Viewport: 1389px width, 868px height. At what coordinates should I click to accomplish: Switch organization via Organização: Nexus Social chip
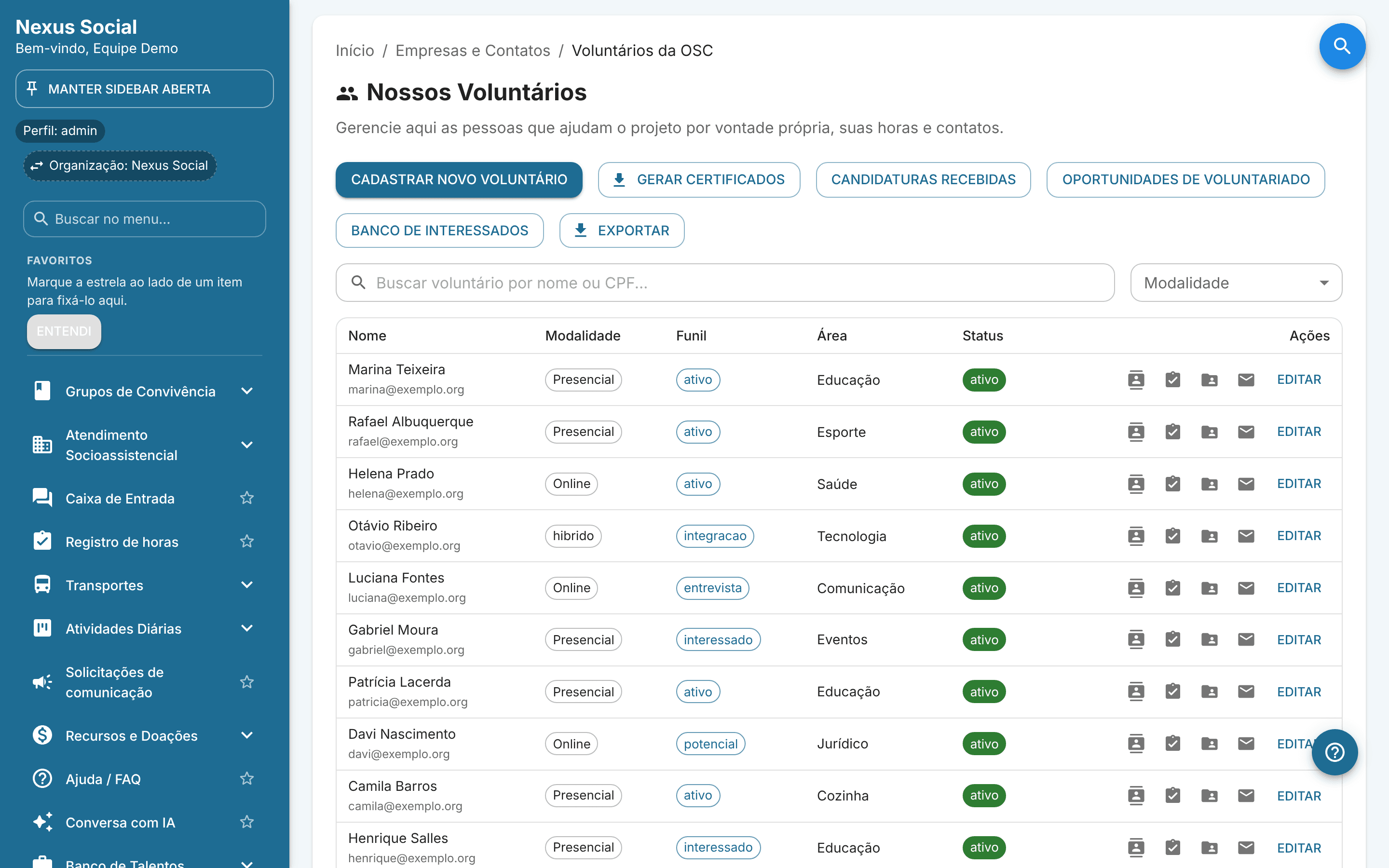(120, 165)
